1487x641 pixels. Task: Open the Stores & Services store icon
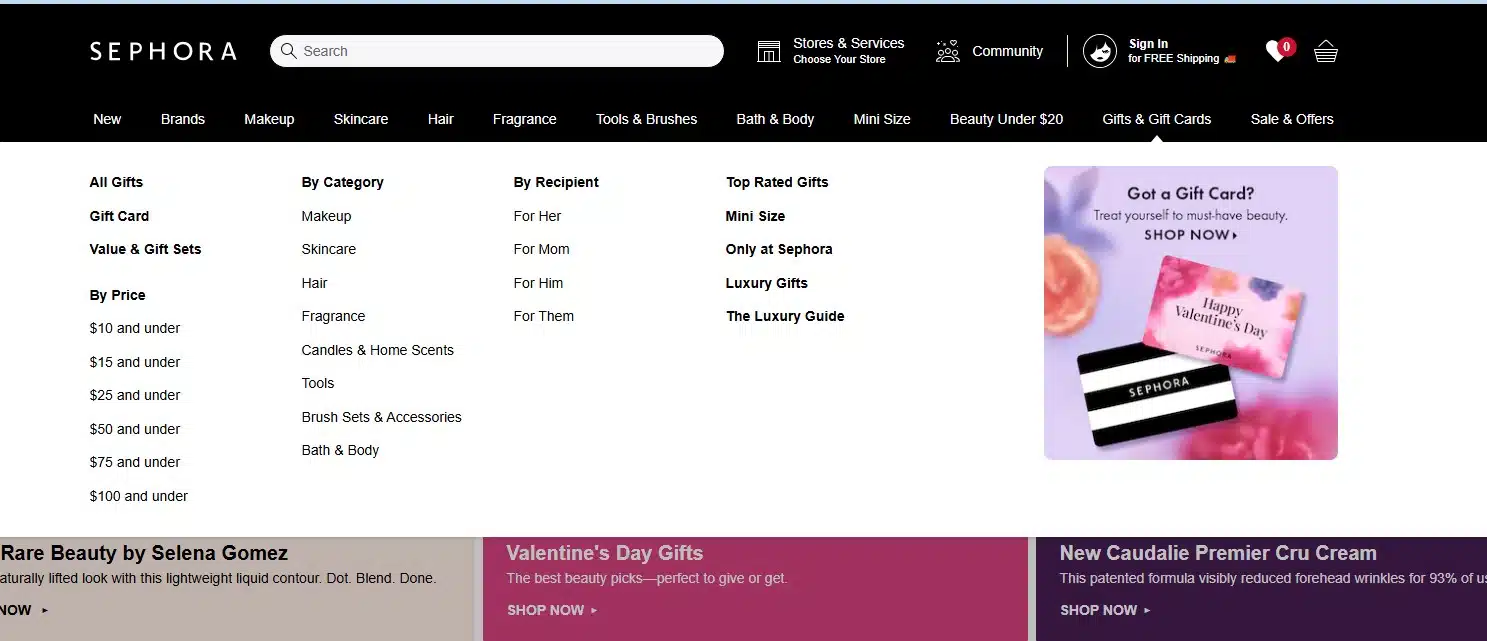769,51
